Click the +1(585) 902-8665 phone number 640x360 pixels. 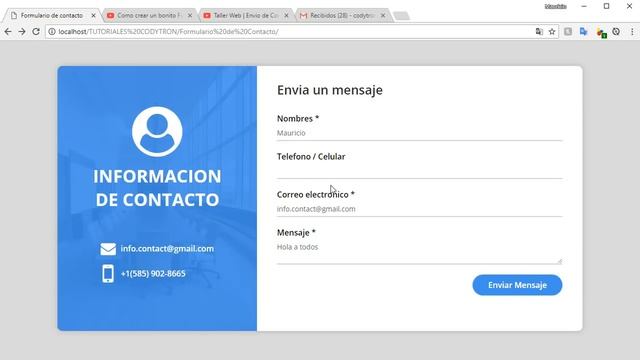(153, 273)
